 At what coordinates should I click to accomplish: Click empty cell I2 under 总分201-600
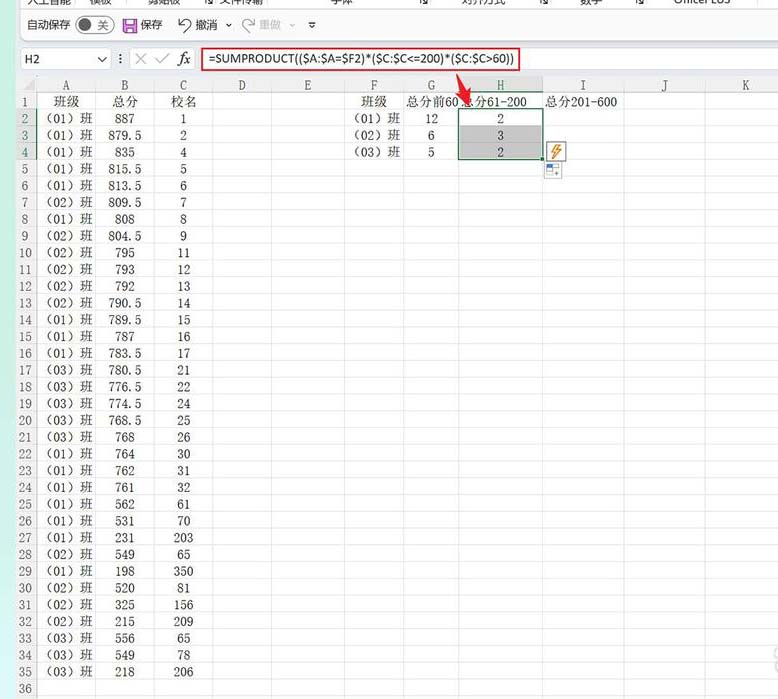click(x=584, y=119)
